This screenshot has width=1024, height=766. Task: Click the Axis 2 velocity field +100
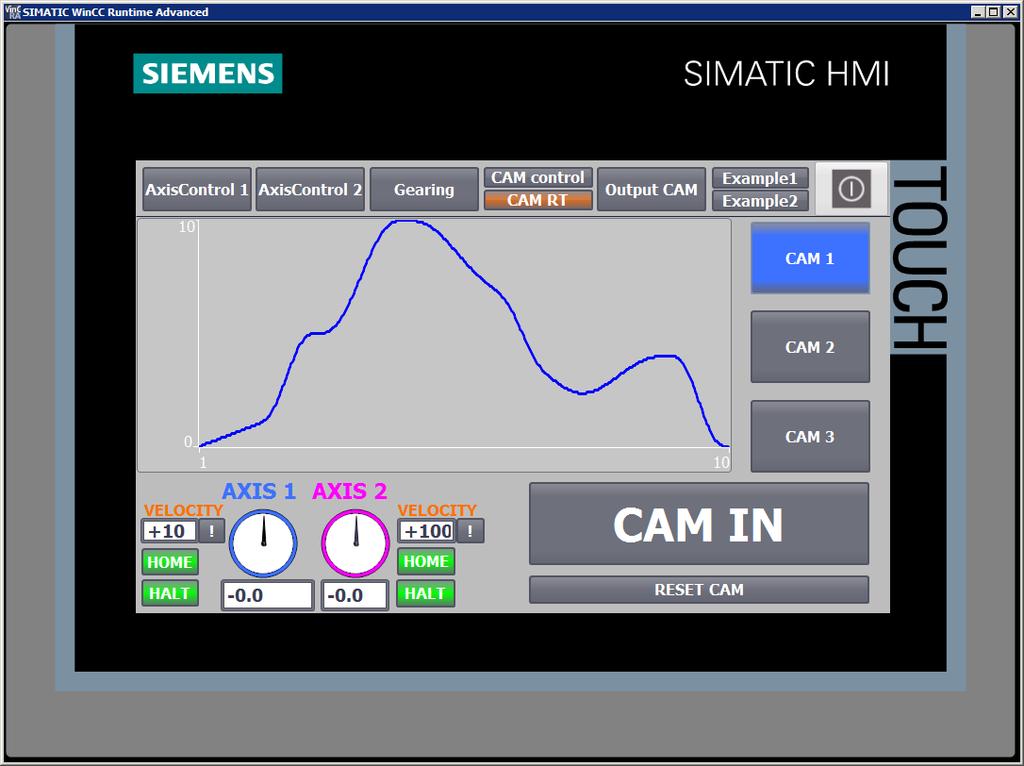pyautogui.click(x=427, y=531)
